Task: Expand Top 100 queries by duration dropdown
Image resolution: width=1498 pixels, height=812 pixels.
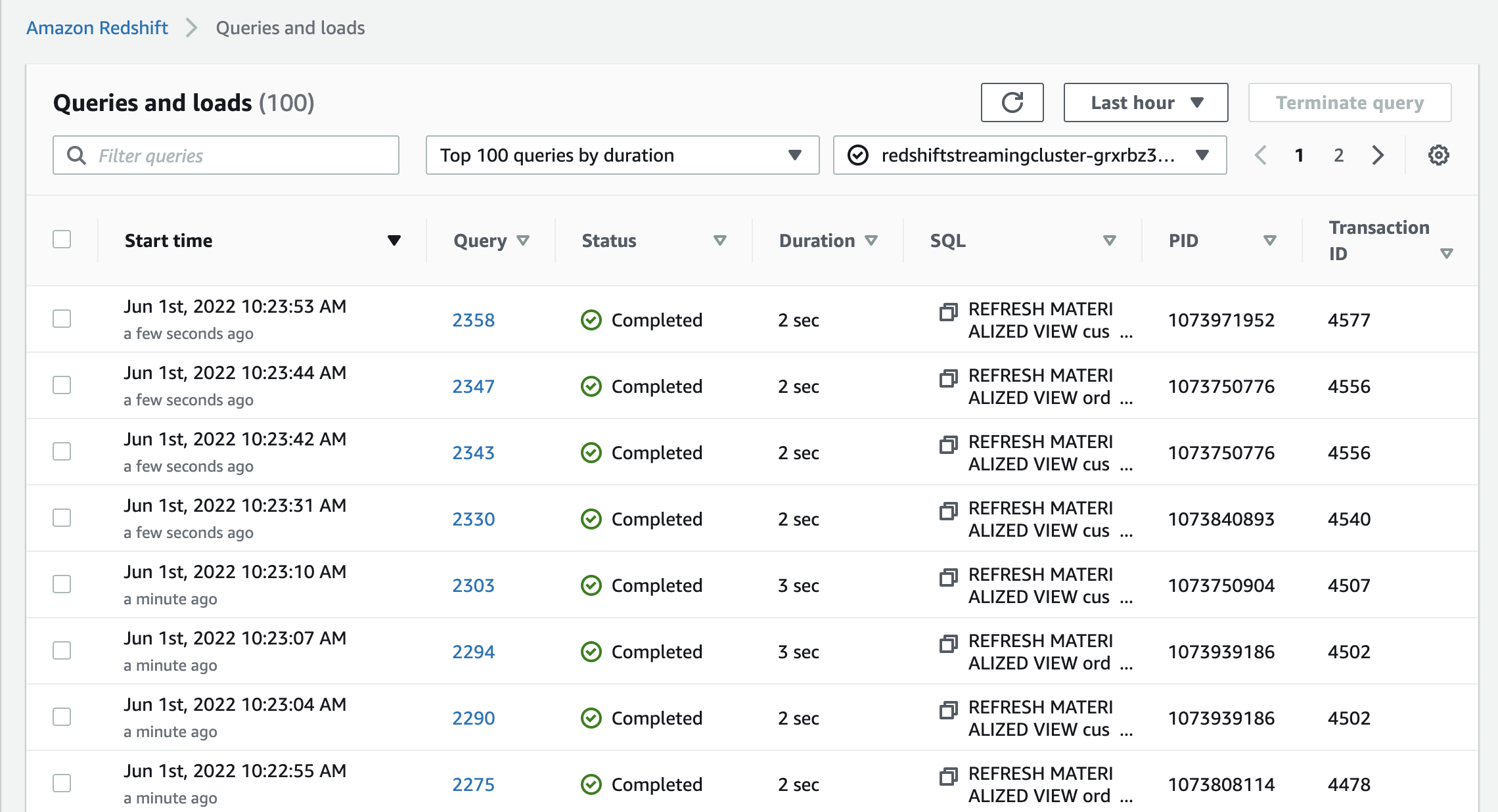Action: point(622,155)
